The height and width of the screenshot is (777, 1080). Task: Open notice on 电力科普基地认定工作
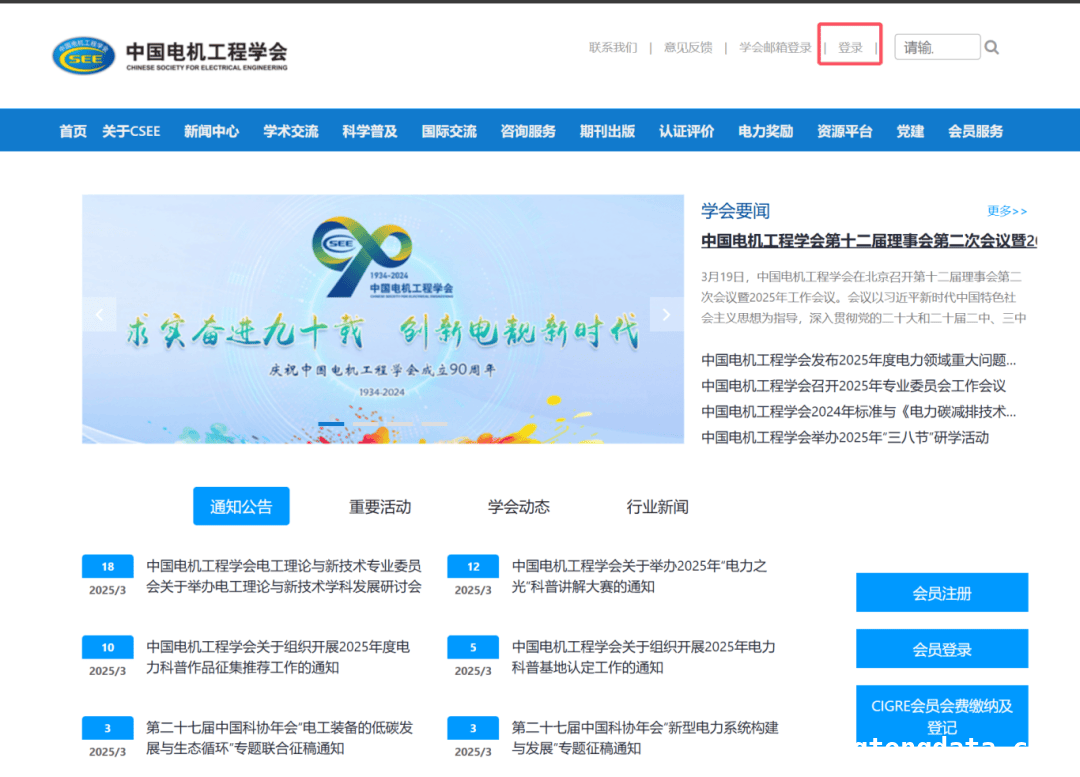pyautogui.click(x=643, y=657)
